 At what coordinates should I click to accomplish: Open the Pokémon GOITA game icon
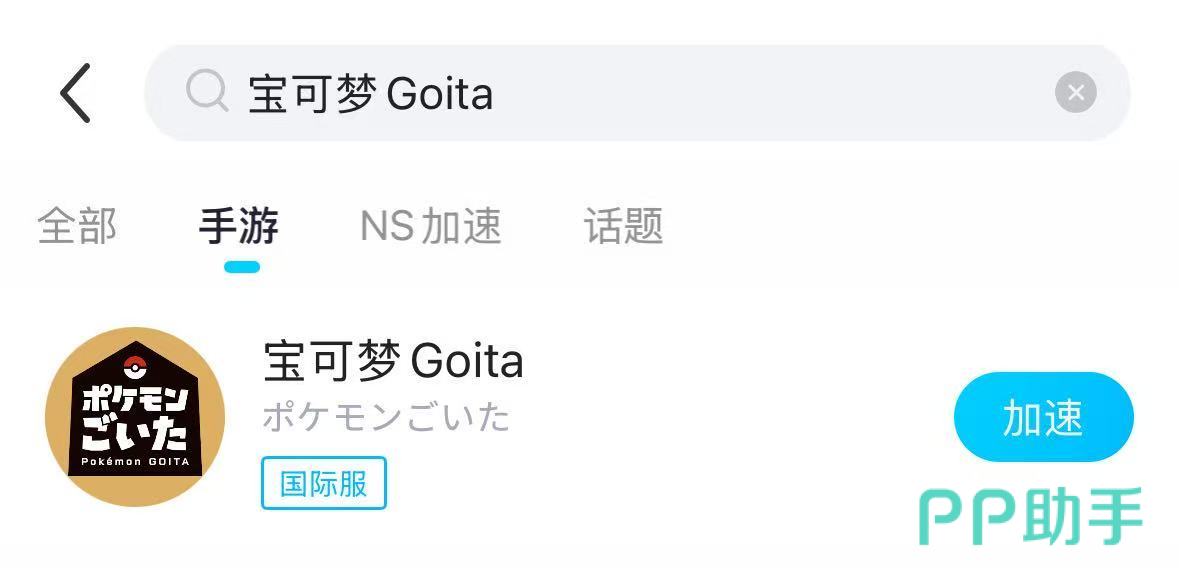[x=135, y=416]
